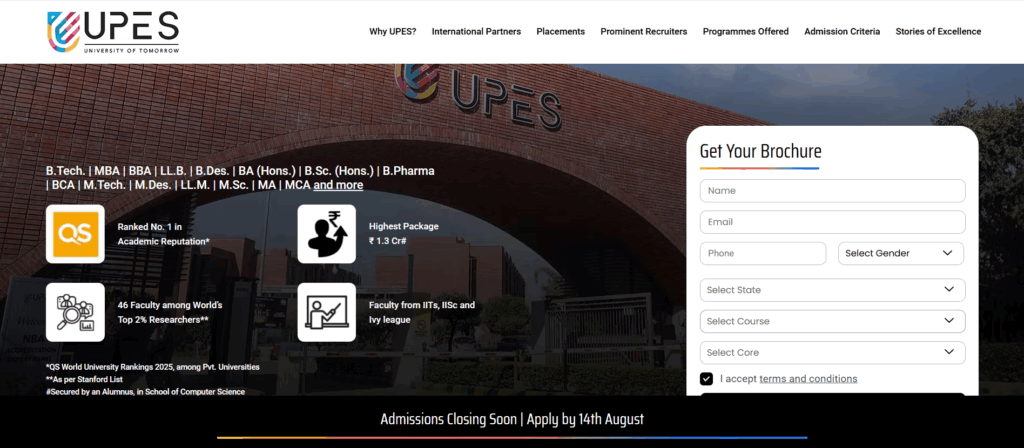Toggle the terms acceptance checkbox
This screenshot has height=448, width=1024.
click(707, 379)
